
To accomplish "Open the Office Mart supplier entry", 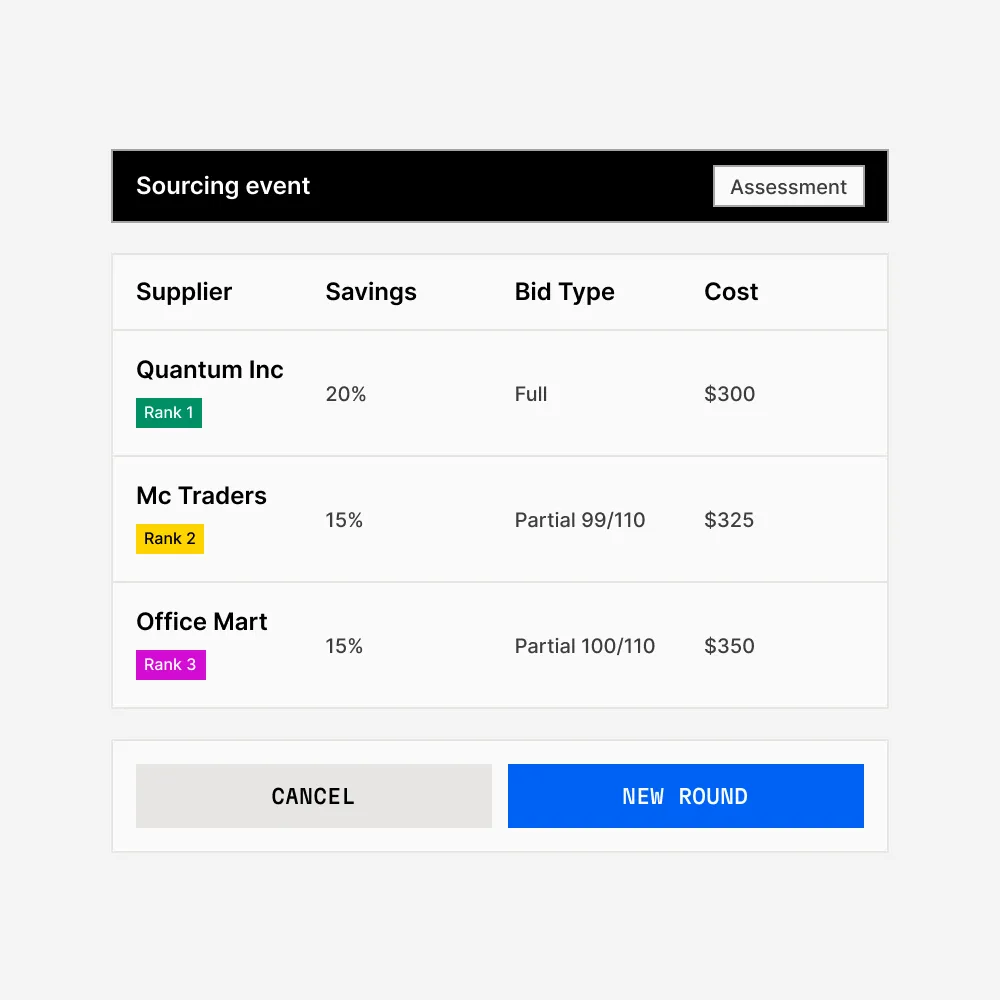I will [201, 622].
